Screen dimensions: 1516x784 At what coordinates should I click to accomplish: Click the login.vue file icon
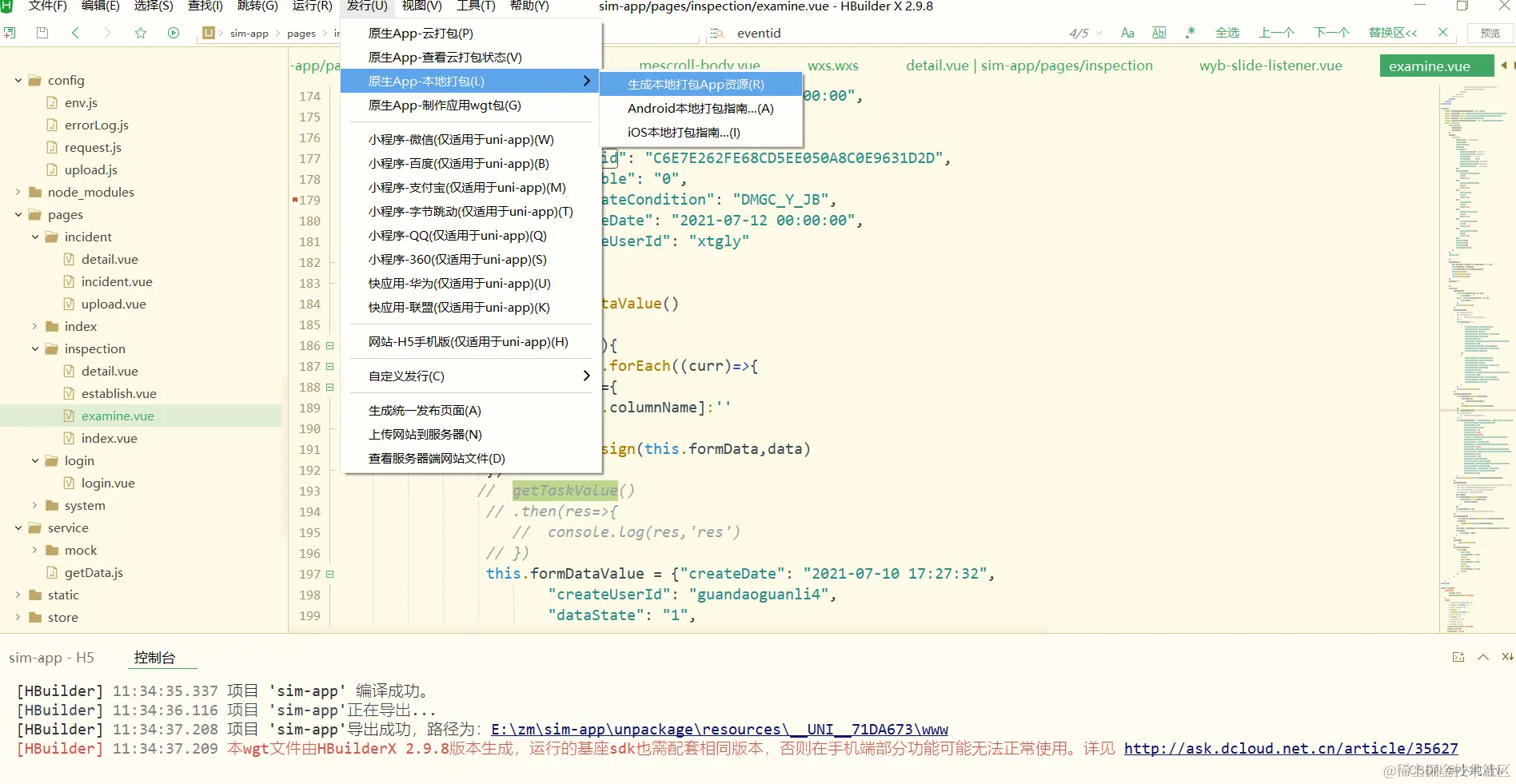point(69,483)
